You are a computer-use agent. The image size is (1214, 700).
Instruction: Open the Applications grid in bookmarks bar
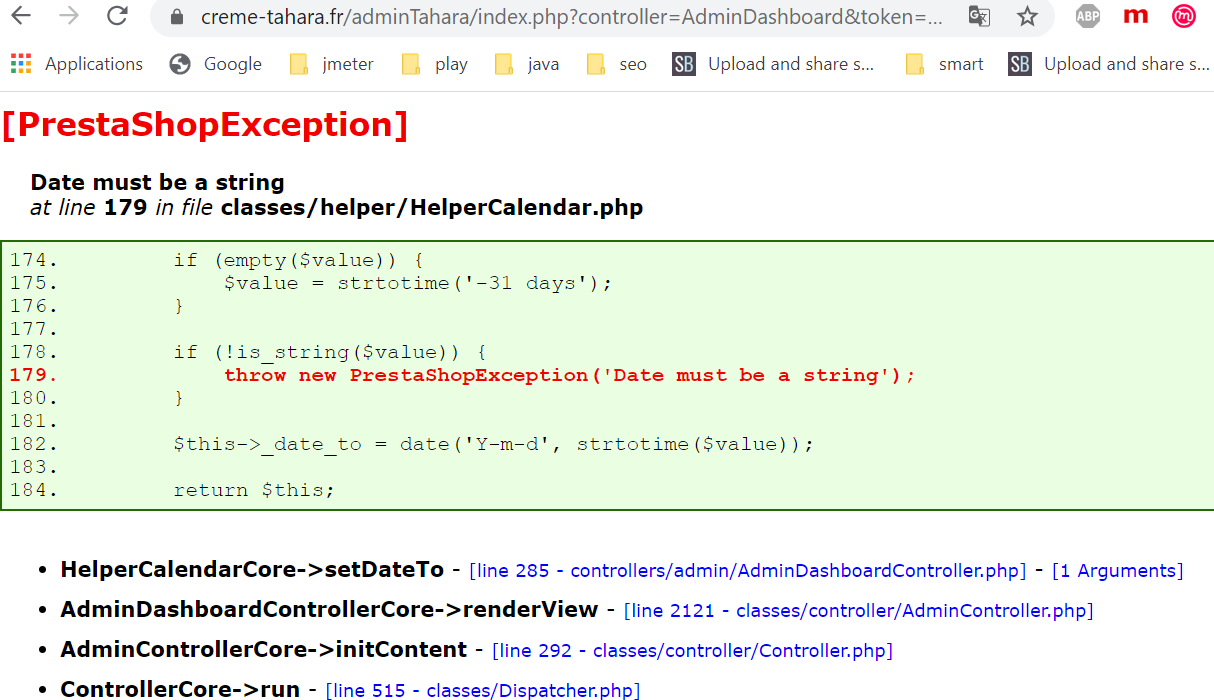77,64
